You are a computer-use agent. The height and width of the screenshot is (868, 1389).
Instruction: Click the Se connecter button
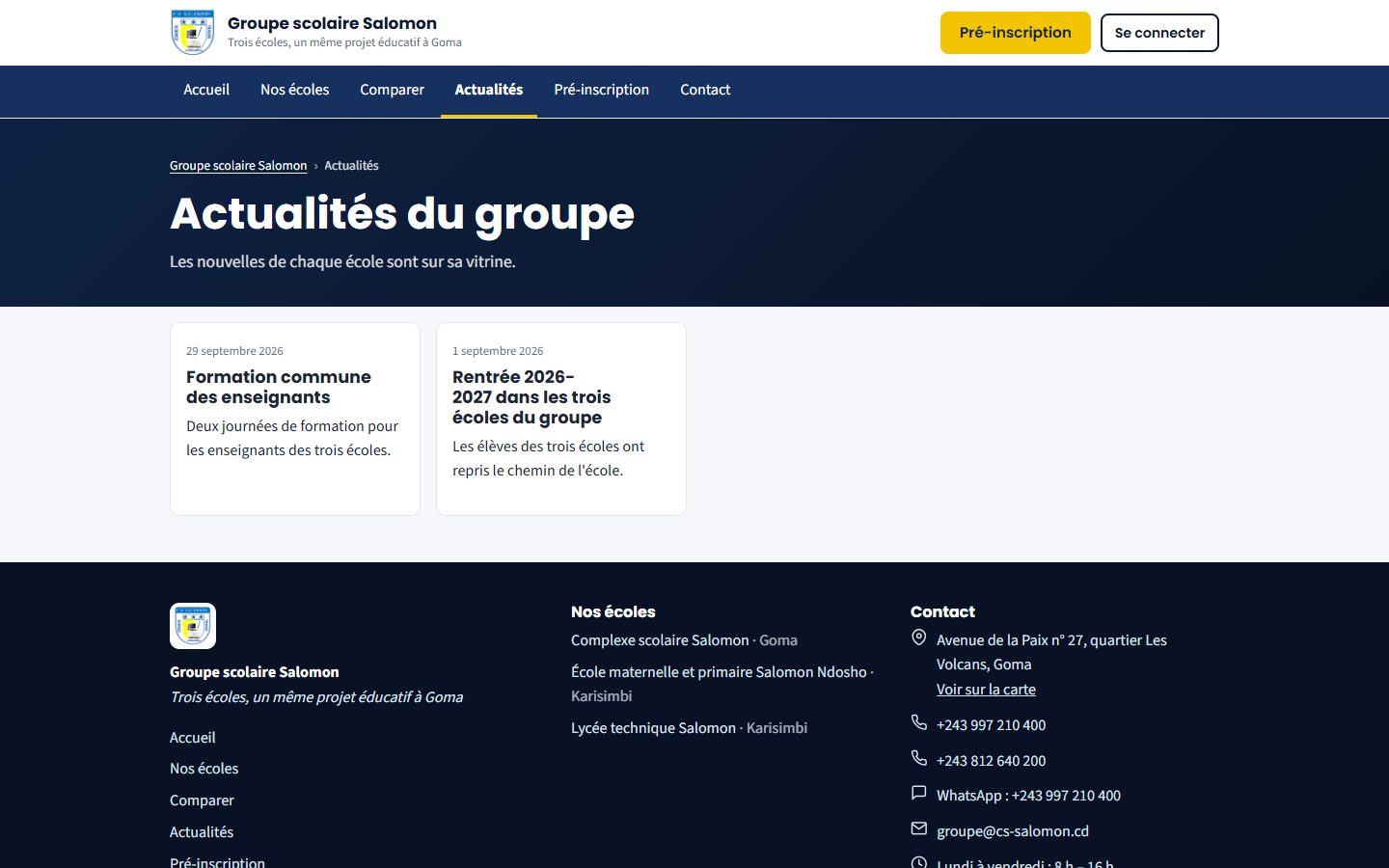(1159, 33)
